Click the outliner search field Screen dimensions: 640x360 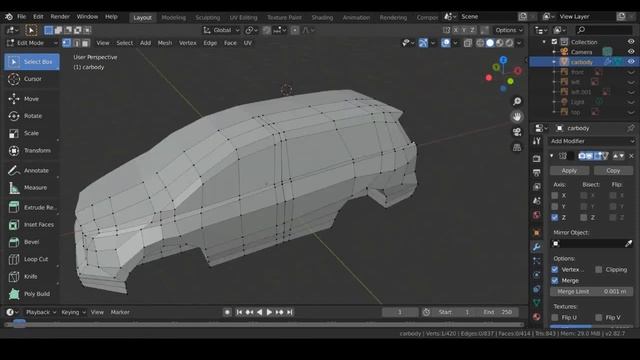pyautogui.click(x=604, y=30)
